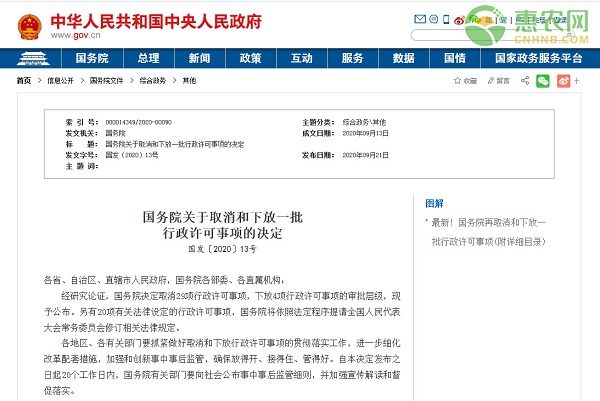This screenshot has height=401, width=600.
Task: Open the 互动 menu
Action: coord(302,58)
